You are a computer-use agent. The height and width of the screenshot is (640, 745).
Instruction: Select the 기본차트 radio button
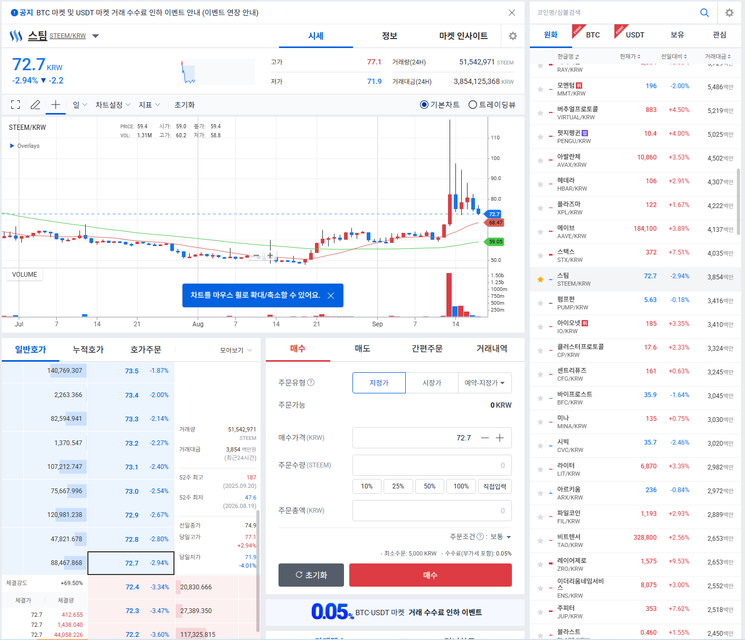point(424,105)
